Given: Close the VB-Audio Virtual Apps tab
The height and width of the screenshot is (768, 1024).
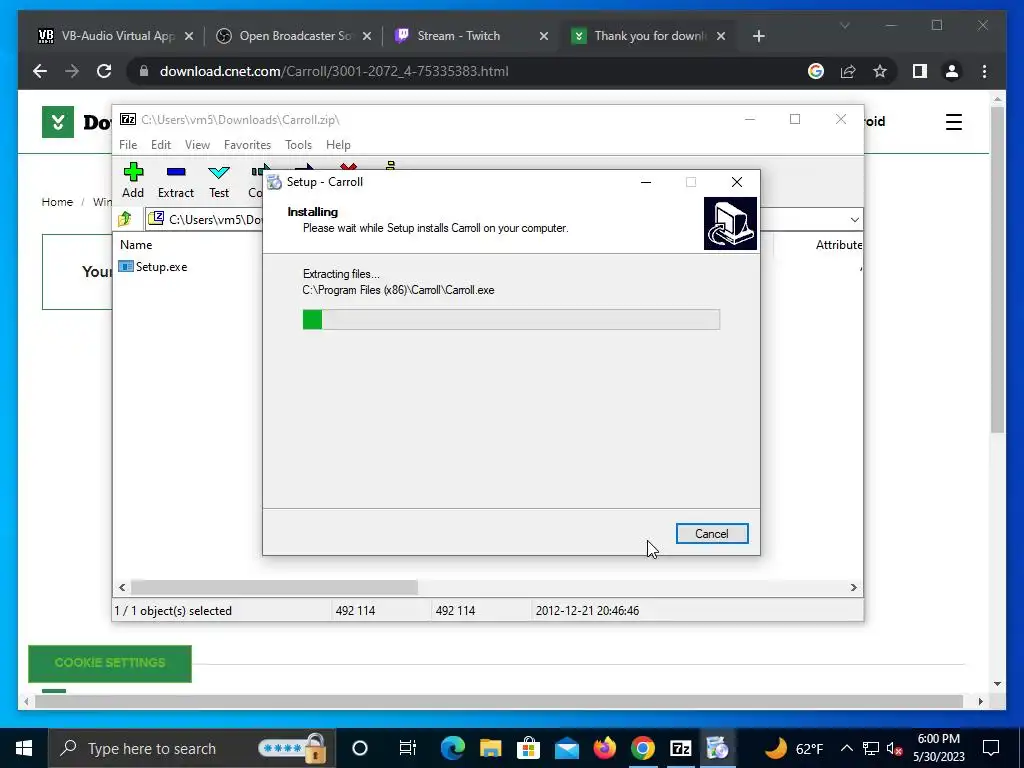Looking at the screenshot, I should tap(189, 37).
